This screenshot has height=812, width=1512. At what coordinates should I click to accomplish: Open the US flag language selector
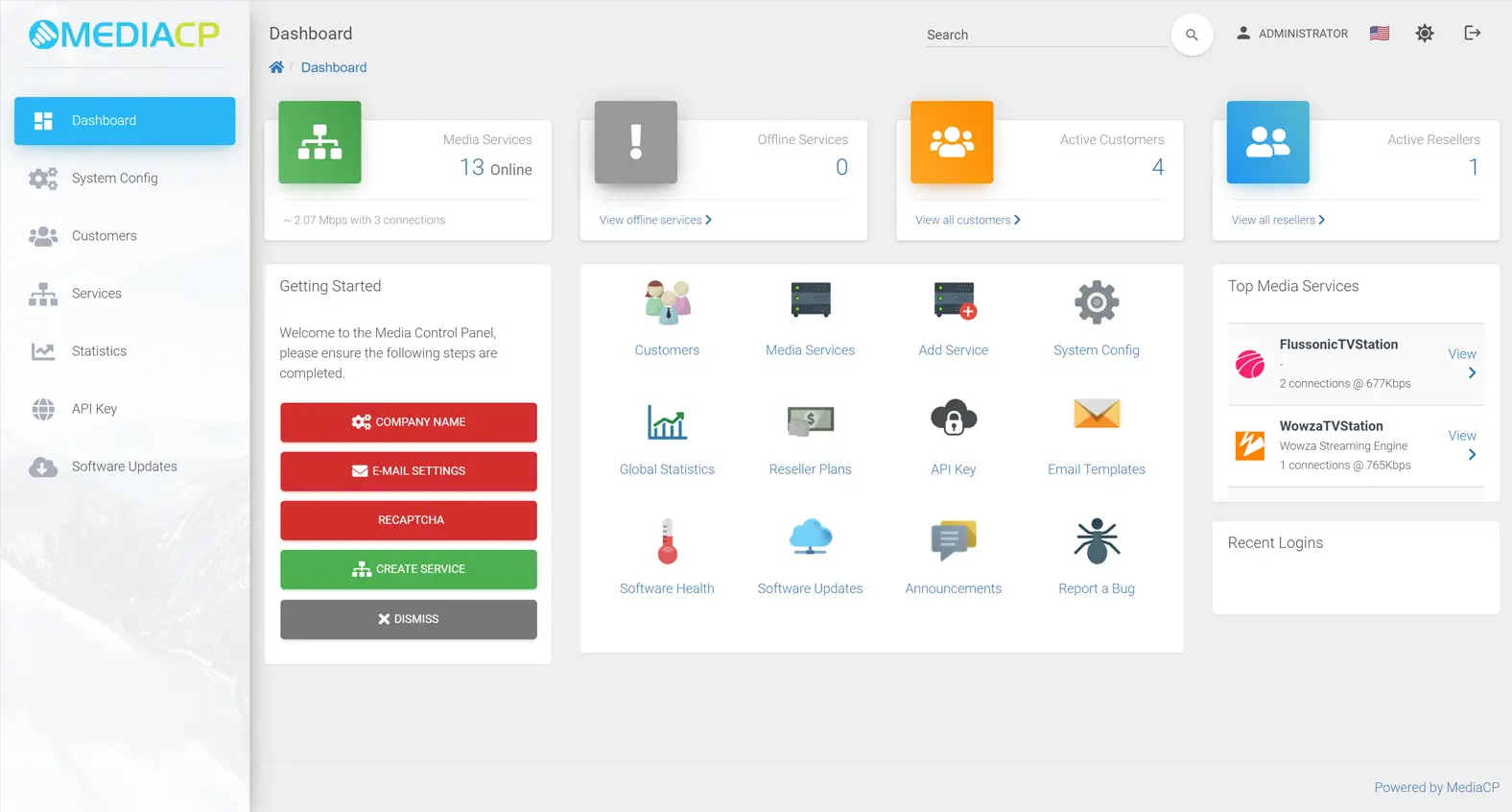point(1379,34)
